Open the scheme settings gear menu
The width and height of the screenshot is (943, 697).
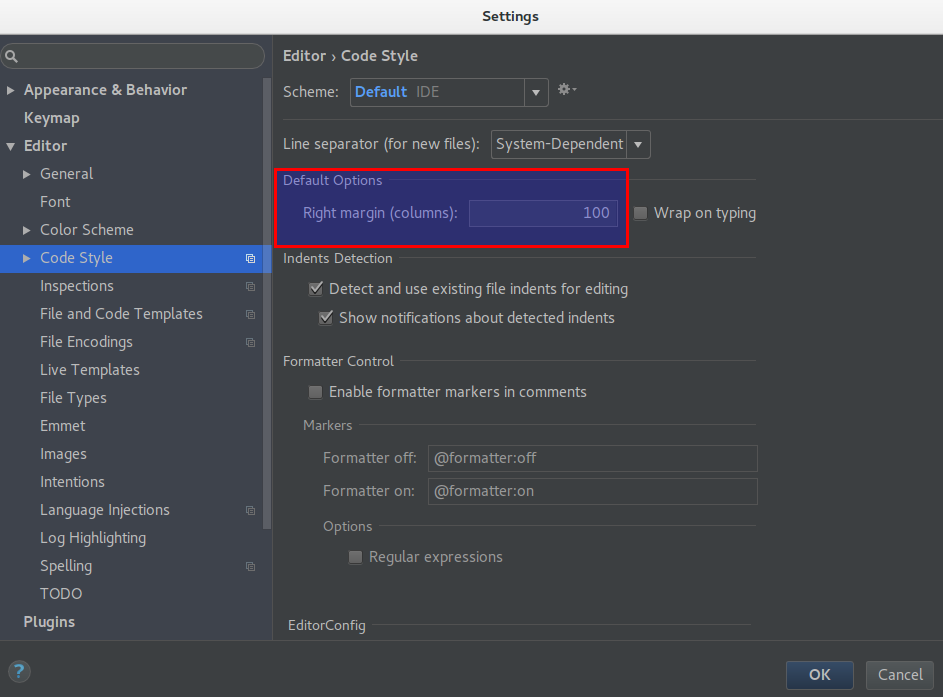click(566, 91)
